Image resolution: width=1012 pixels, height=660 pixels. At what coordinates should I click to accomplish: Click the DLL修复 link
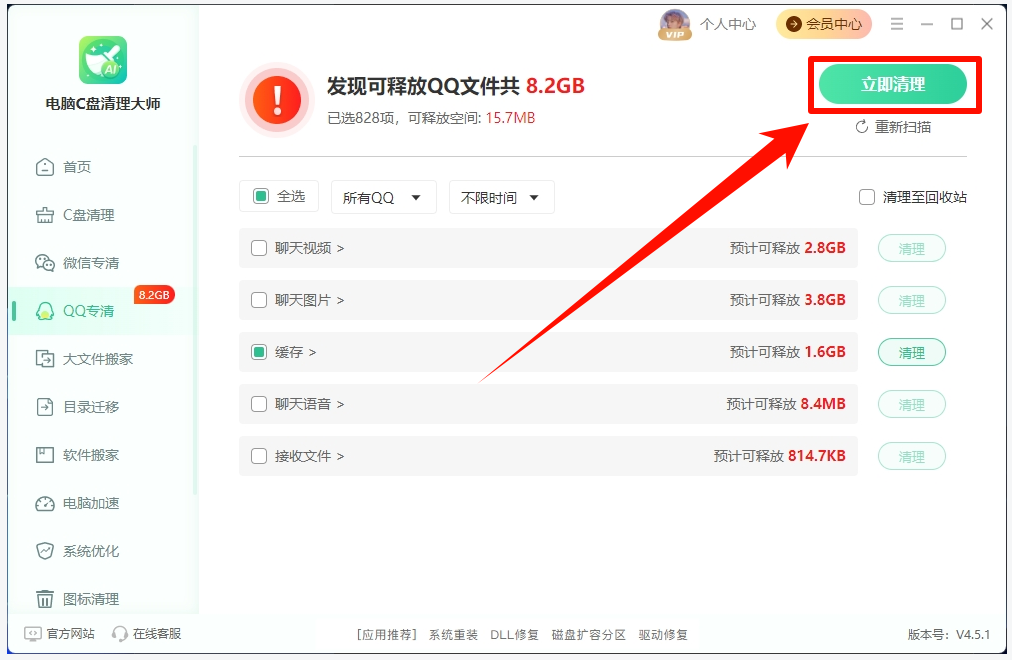click(514, 635)
